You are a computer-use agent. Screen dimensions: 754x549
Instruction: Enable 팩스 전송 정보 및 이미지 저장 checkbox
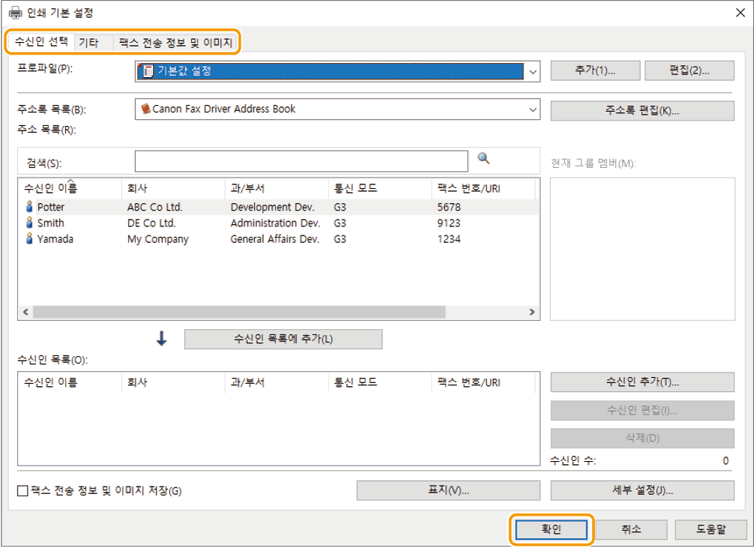click(23, 491)
